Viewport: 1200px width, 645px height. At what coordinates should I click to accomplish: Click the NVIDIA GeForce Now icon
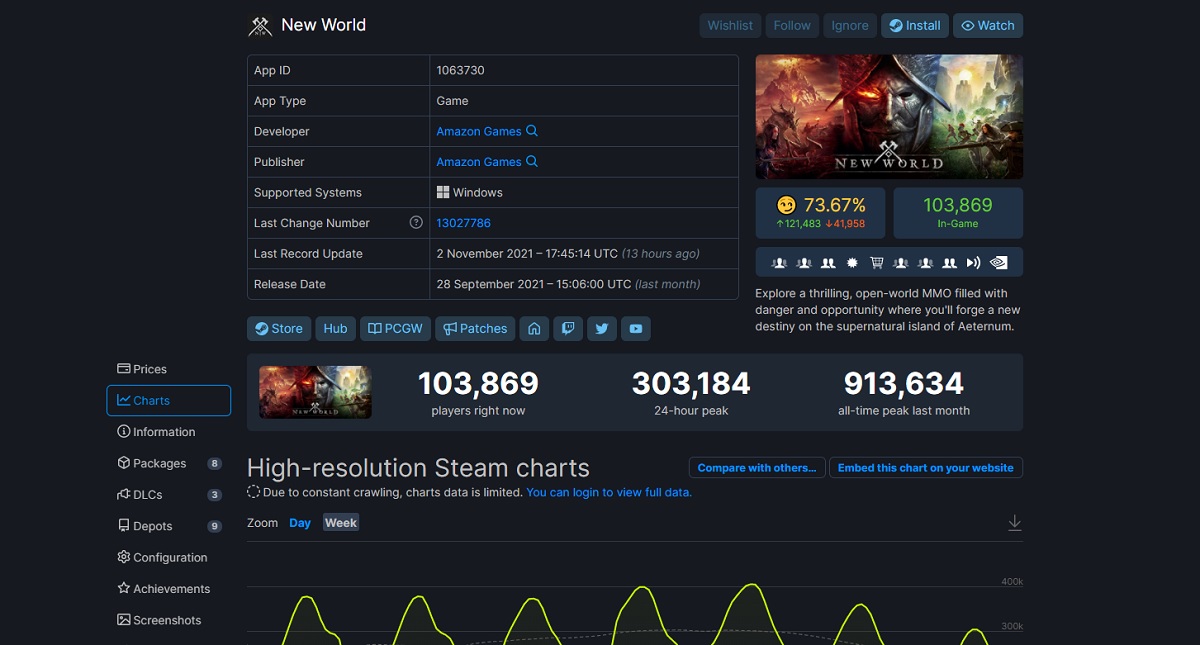pos(998,263)
